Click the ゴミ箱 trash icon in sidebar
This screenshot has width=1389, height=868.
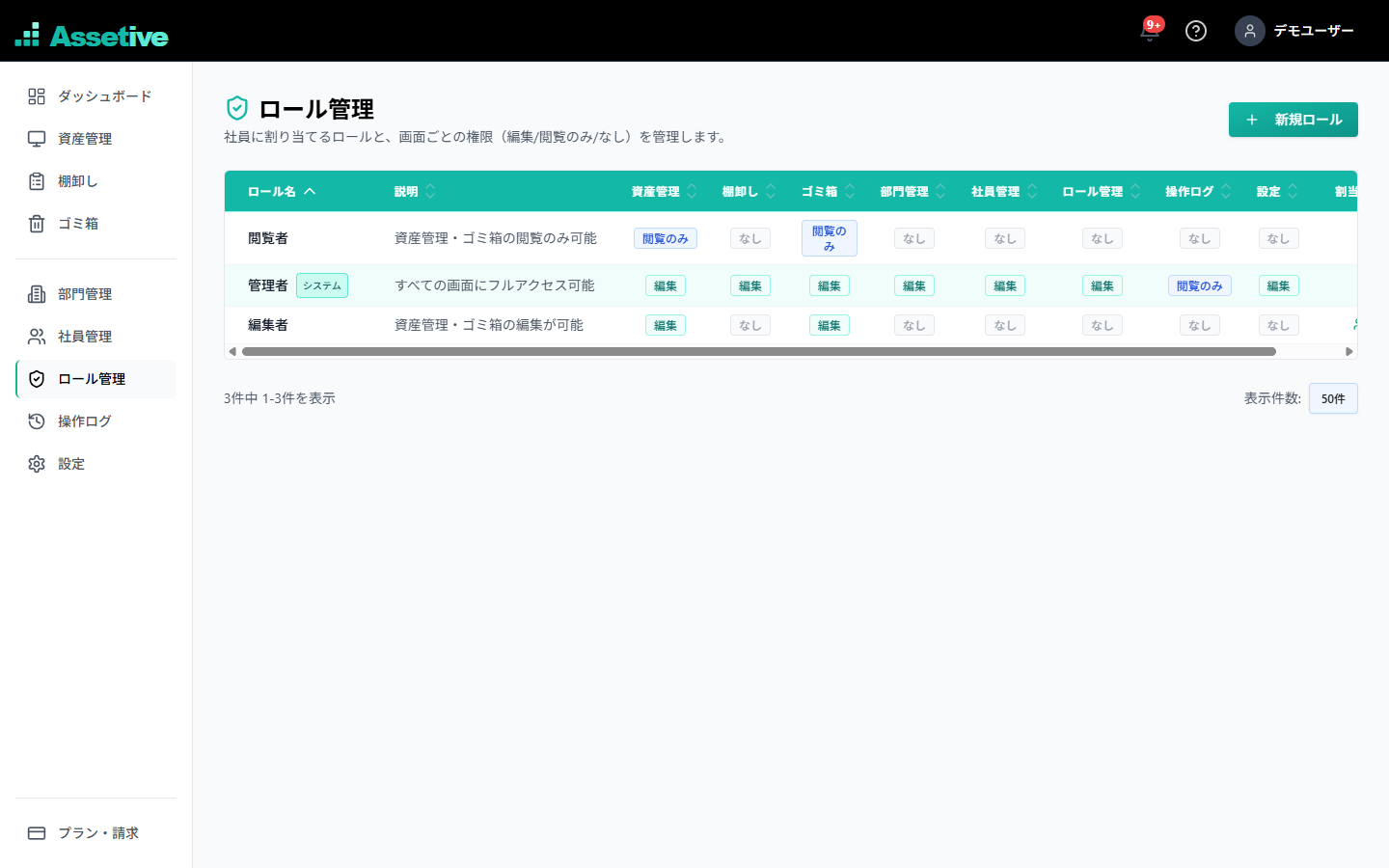click(37, 224)
